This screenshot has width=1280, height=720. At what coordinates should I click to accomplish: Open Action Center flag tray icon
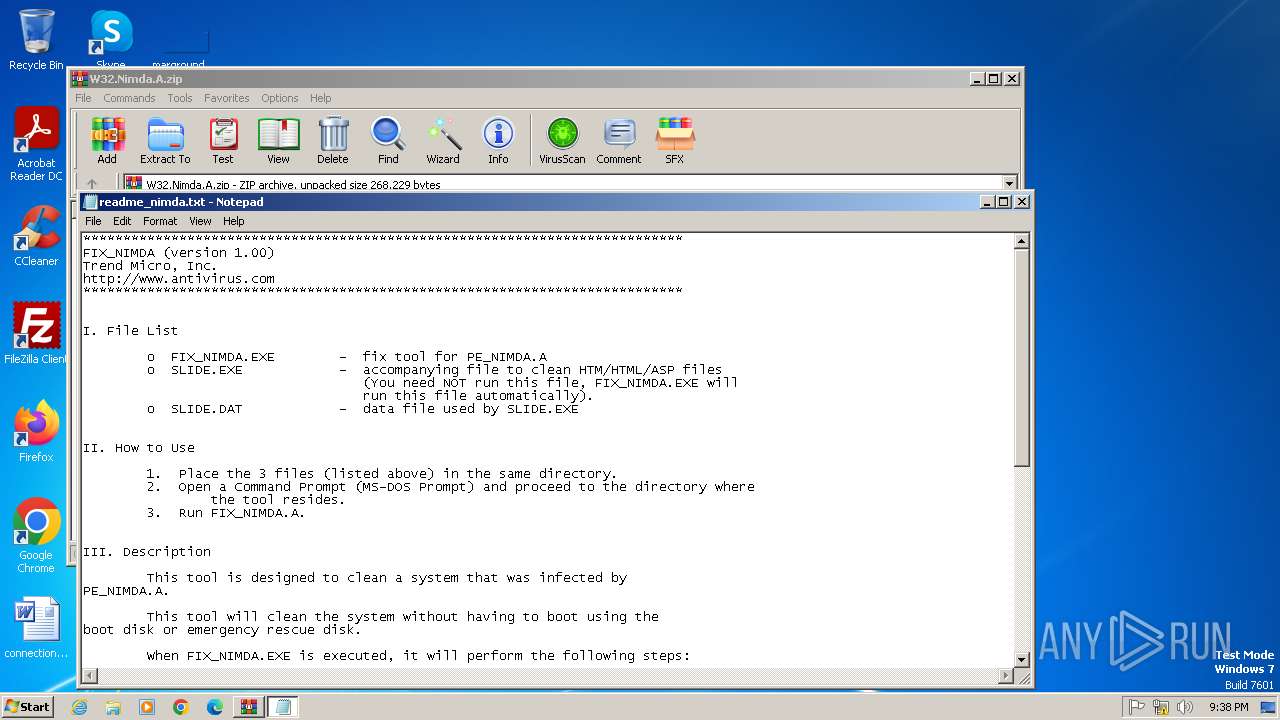(1137, 707)
